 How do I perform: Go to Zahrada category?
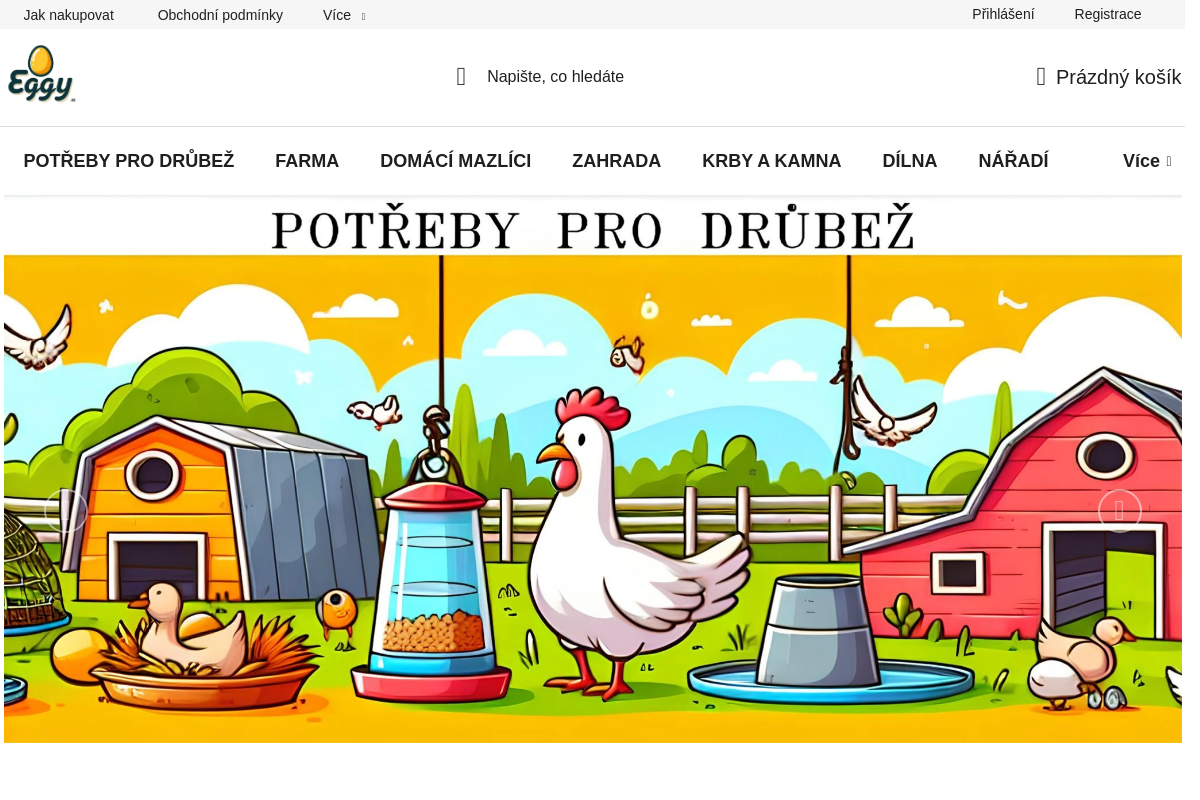(617, 161)
